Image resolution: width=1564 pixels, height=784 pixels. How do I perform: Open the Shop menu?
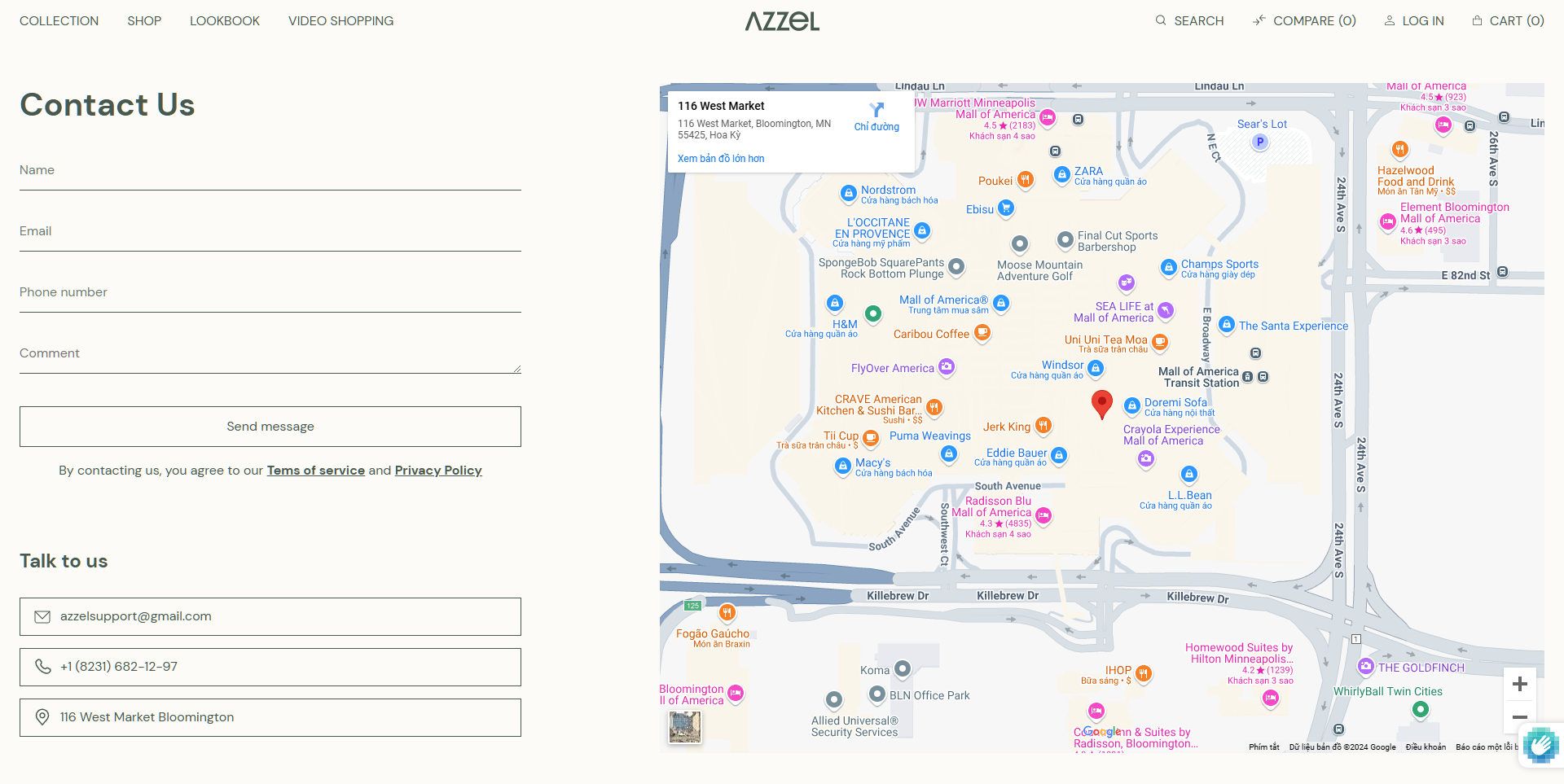tap(144, 21)
